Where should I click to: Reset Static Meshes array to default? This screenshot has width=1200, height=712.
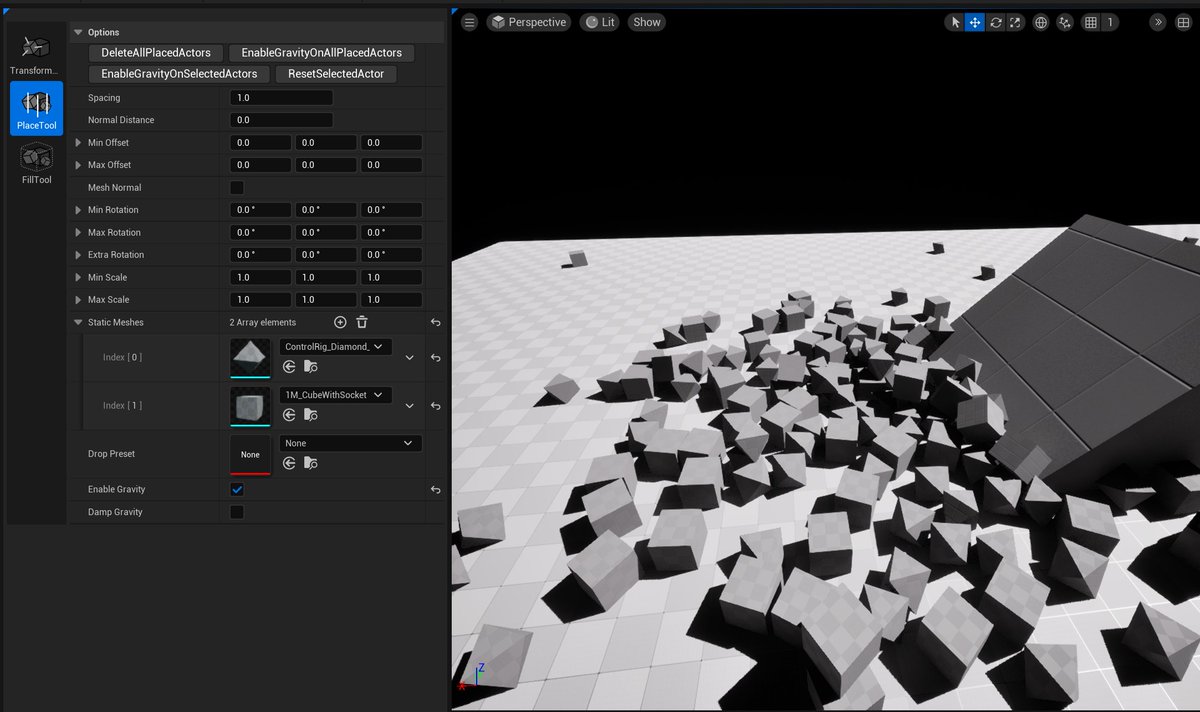(x=436, y=322)
